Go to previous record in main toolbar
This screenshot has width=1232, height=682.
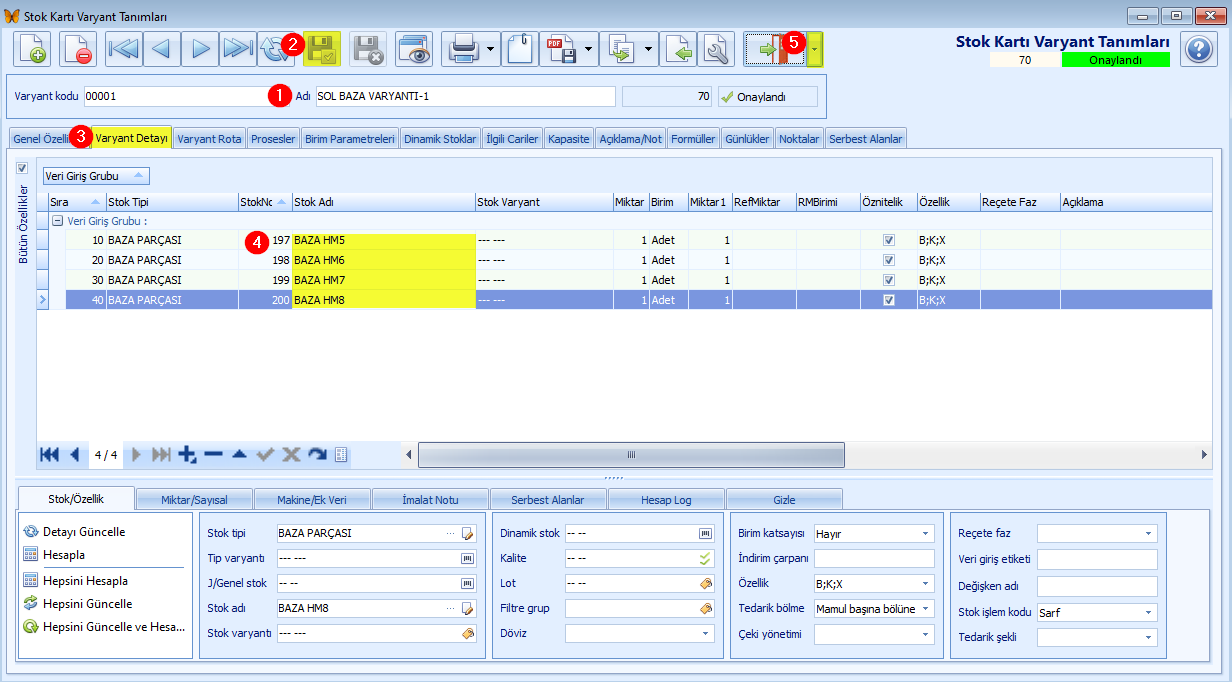pos(162,48)
